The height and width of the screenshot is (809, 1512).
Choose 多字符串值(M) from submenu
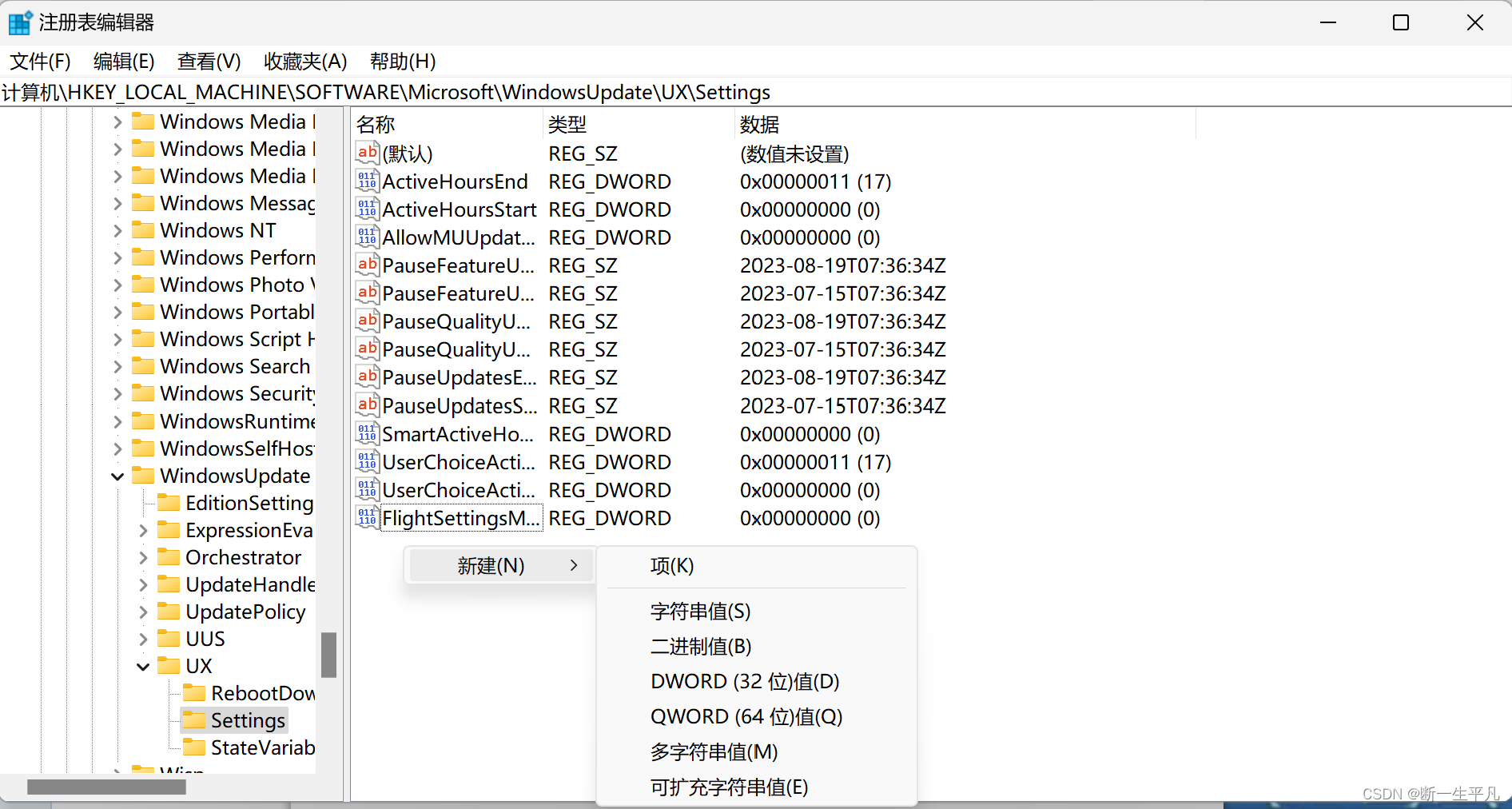tap(757, 751)
